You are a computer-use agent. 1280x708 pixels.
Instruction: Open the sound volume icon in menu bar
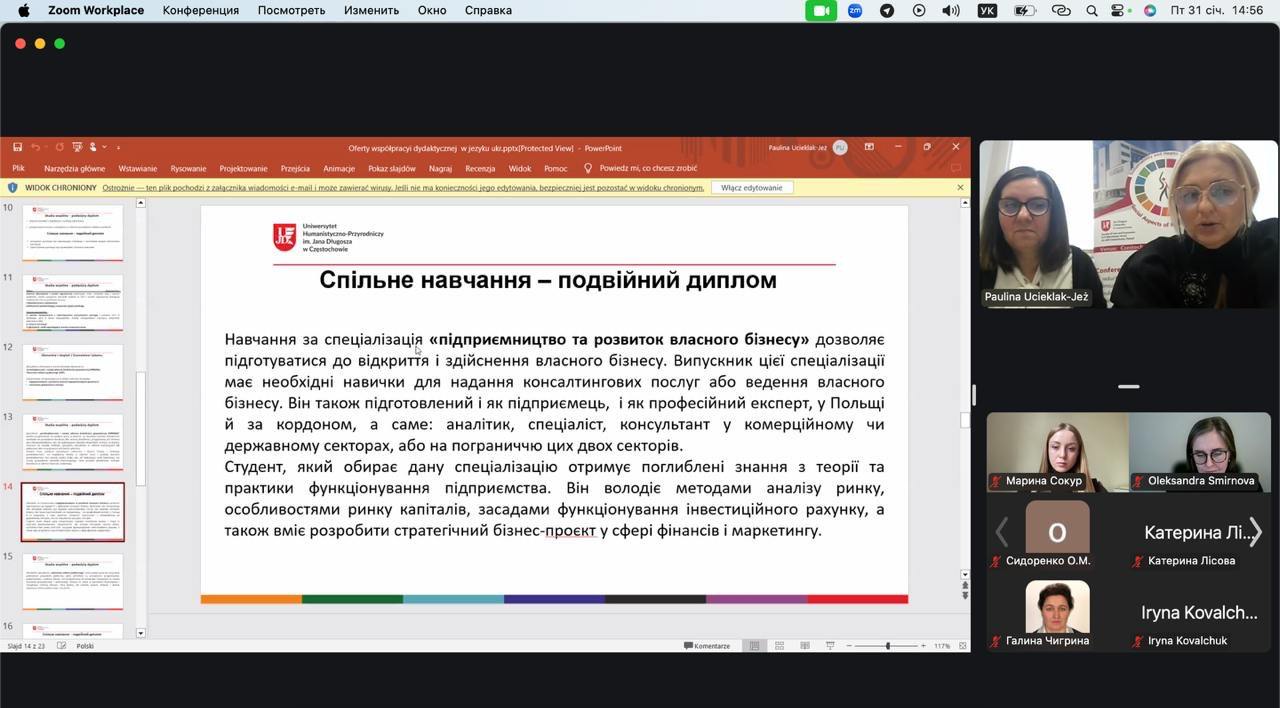pos(950,10)
